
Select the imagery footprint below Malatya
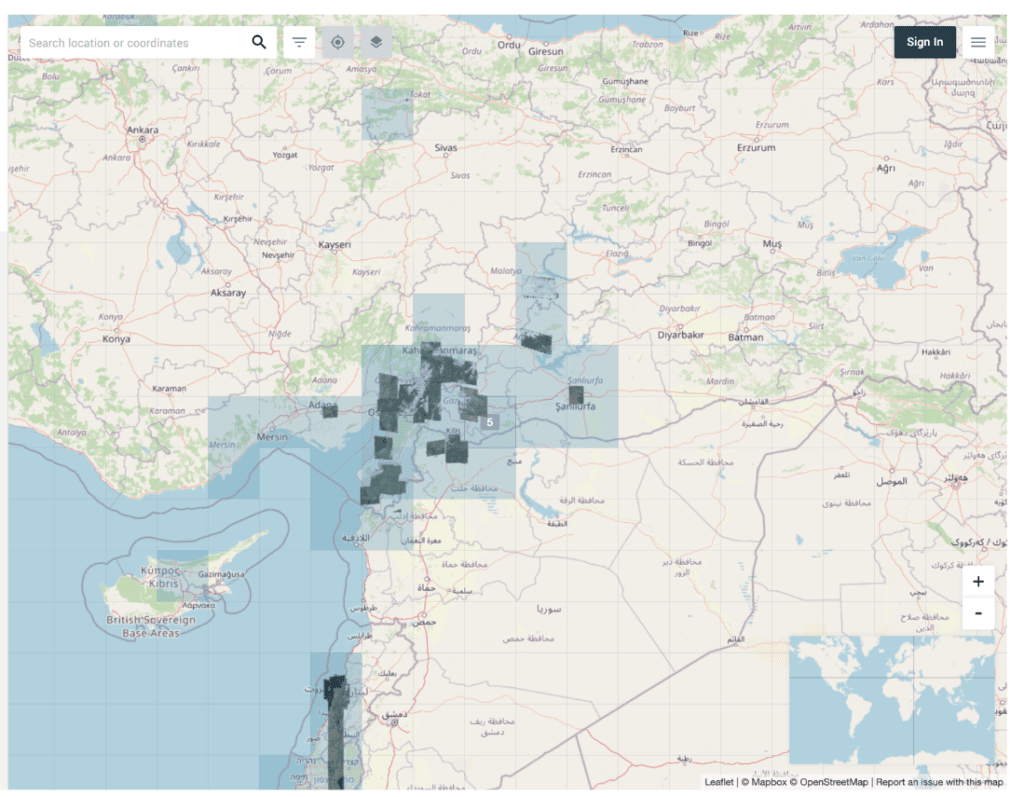[537, 343]
